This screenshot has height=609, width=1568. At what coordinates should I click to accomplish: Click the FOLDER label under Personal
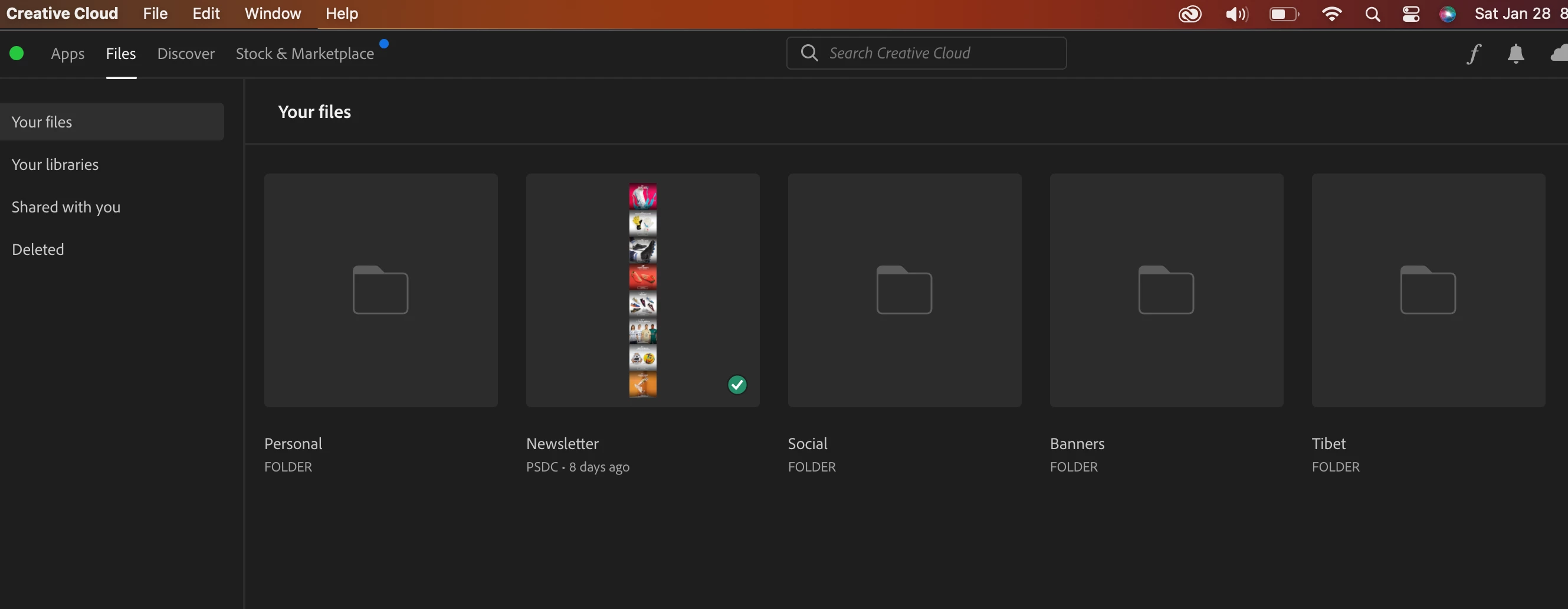pos(288,467)
